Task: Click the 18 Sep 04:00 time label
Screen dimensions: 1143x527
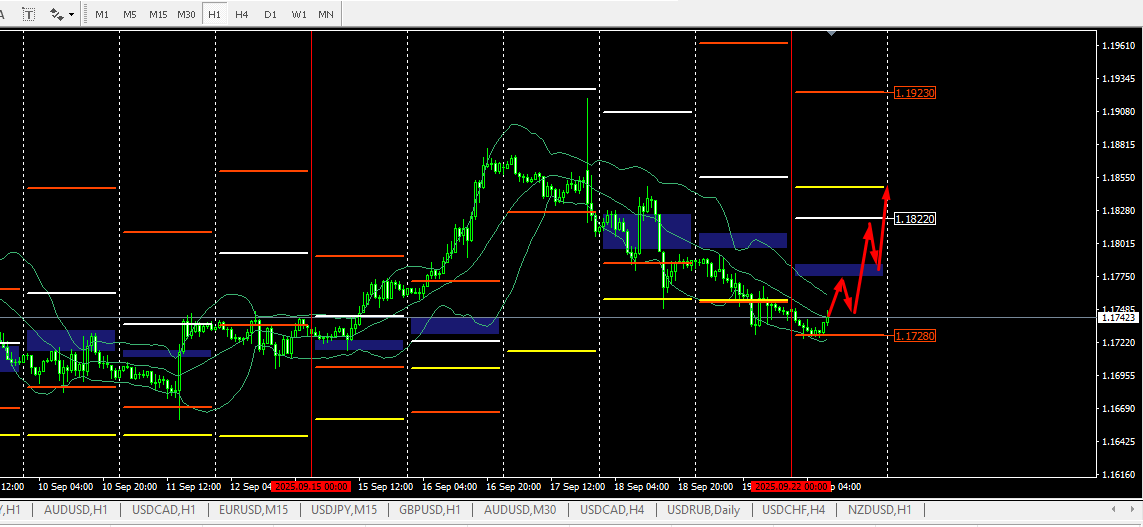Action: point(642,486)
